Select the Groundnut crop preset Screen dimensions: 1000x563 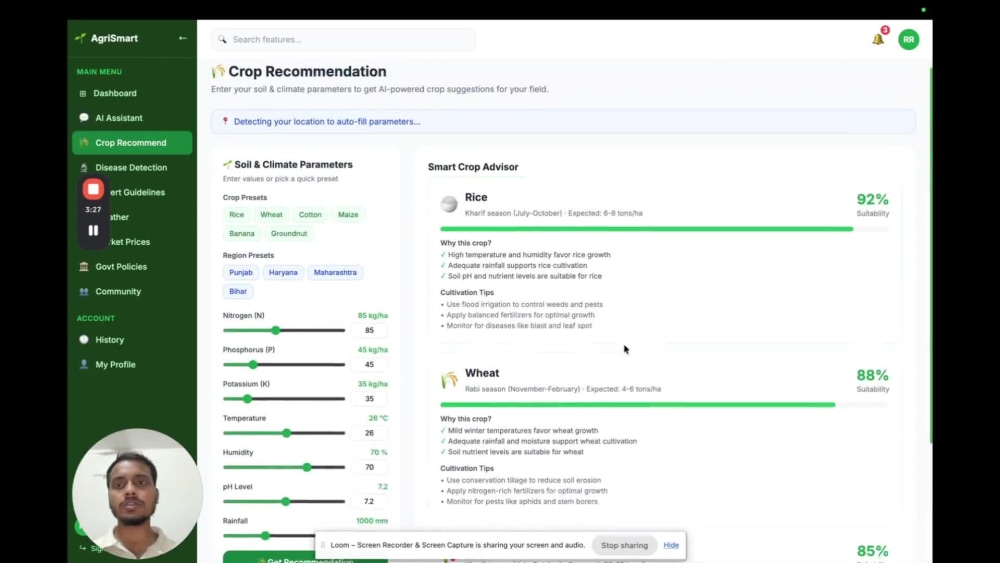[x=289, y=233]
